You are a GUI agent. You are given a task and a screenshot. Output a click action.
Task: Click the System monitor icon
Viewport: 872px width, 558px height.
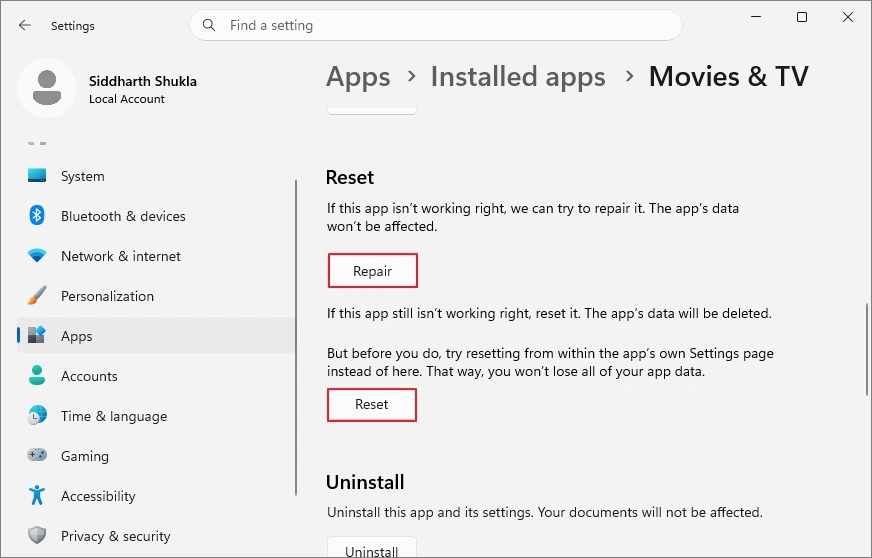(x=37, y=176)
